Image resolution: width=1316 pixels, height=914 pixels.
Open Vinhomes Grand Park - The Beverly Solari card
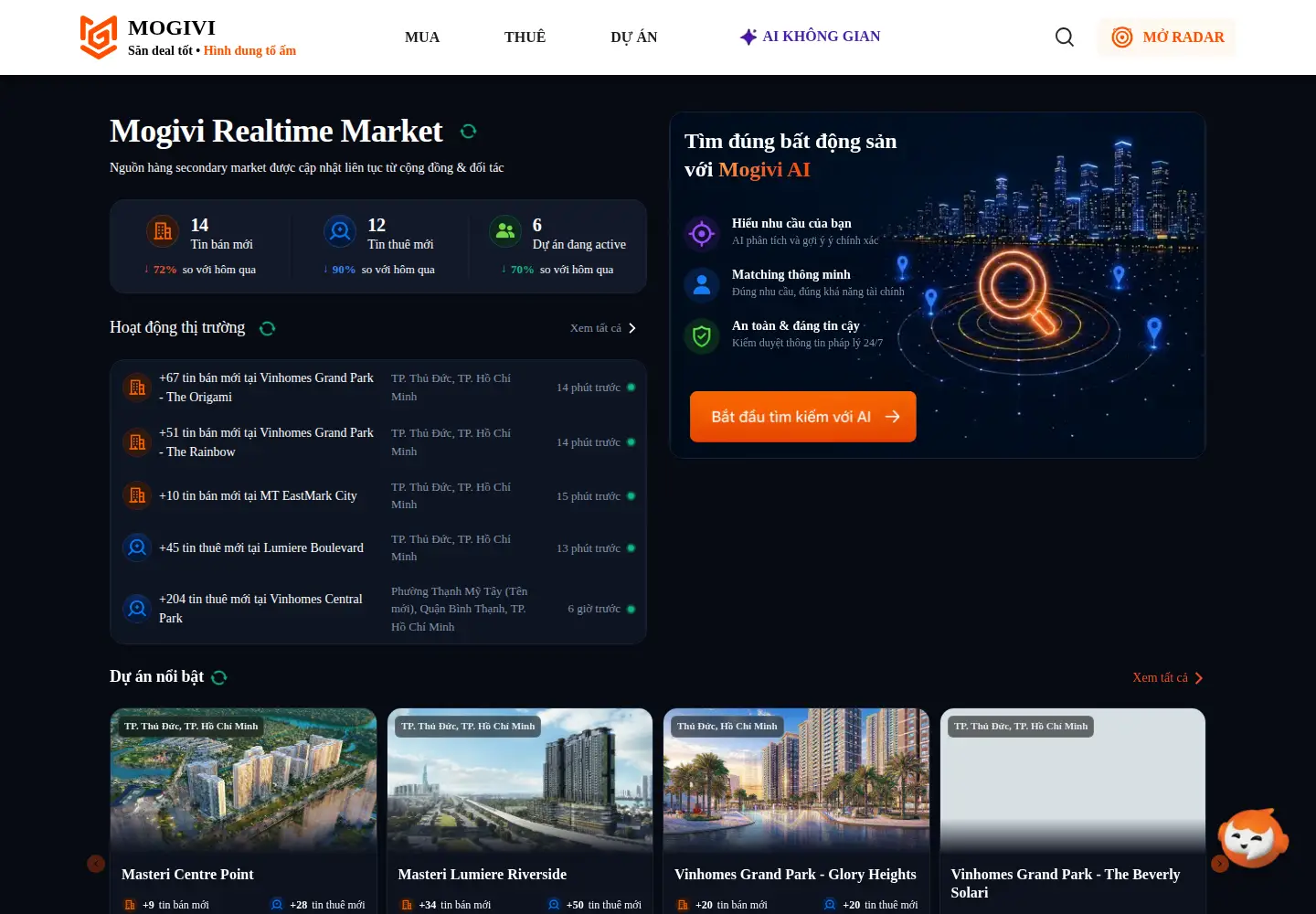pyautogui.click(x=1073, y=812)
